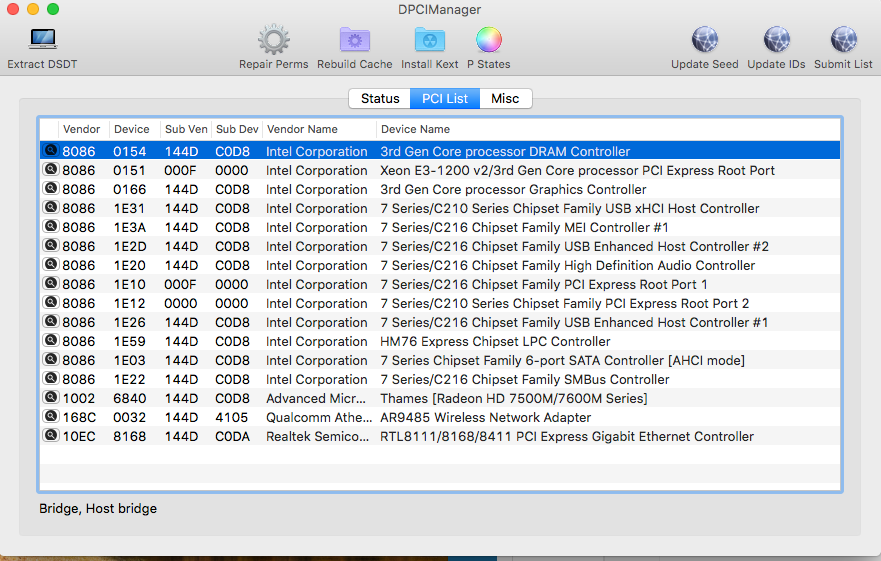Viewport: 881px width, 561px height.
Task: Click the Qualcomm Athe... vendor name cell
Action: click(x=319, y=418)
